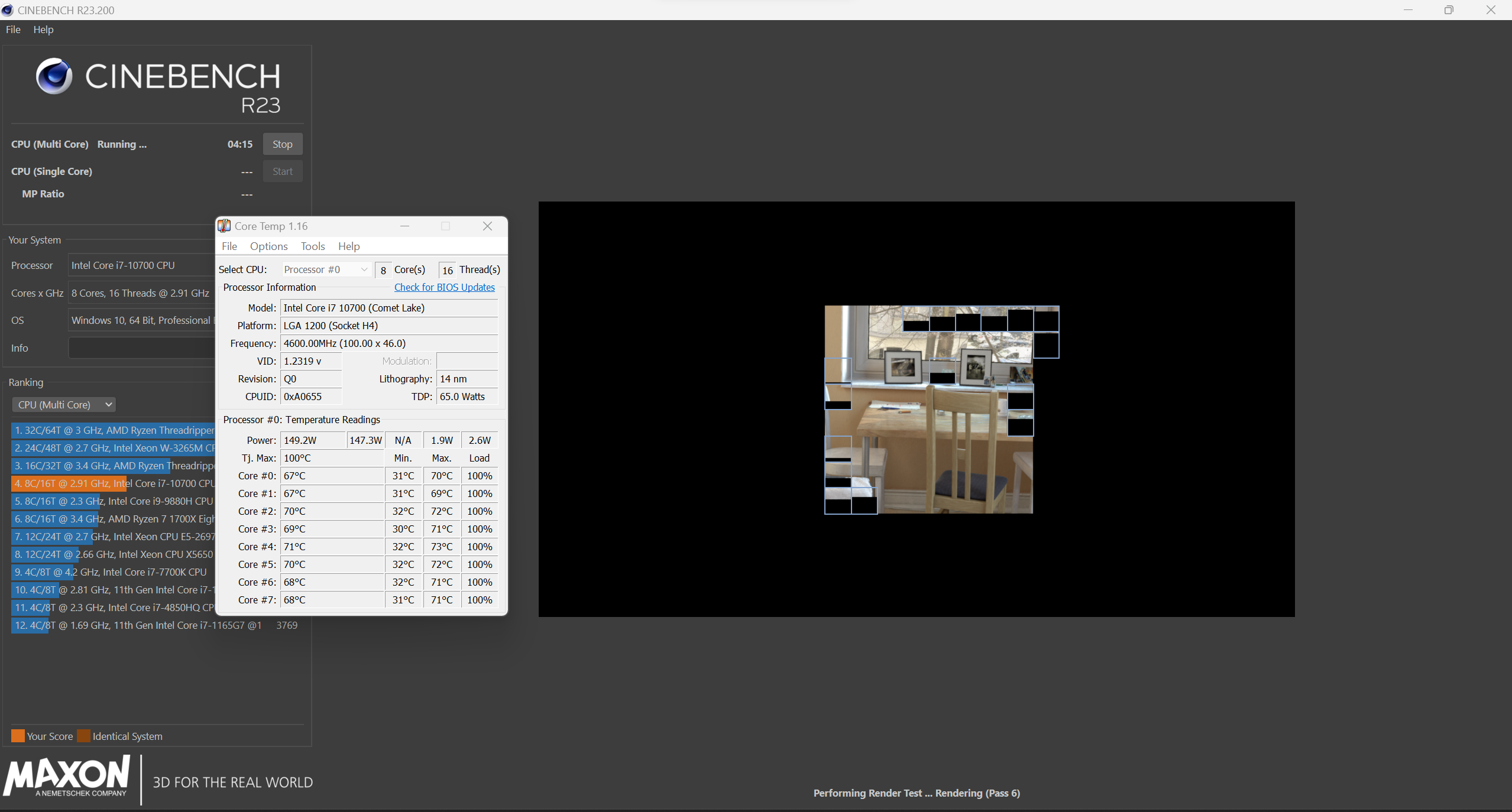The width and height of the screenshot is (1512, 812).
Task: Open the Select CPU Processor #0 dropdown
Action: coord(326,269)
